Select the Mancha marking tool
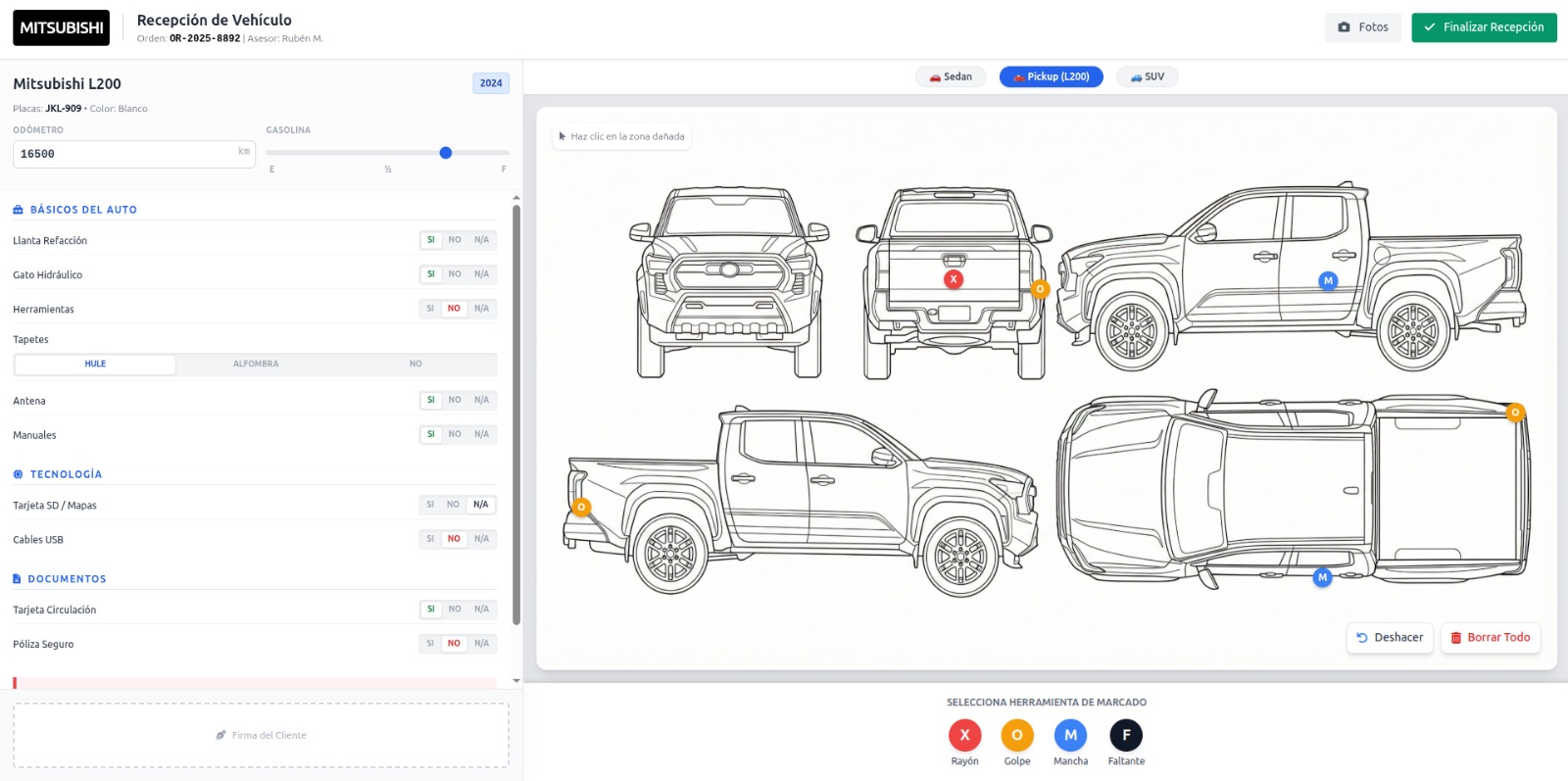 [1070, 735]
